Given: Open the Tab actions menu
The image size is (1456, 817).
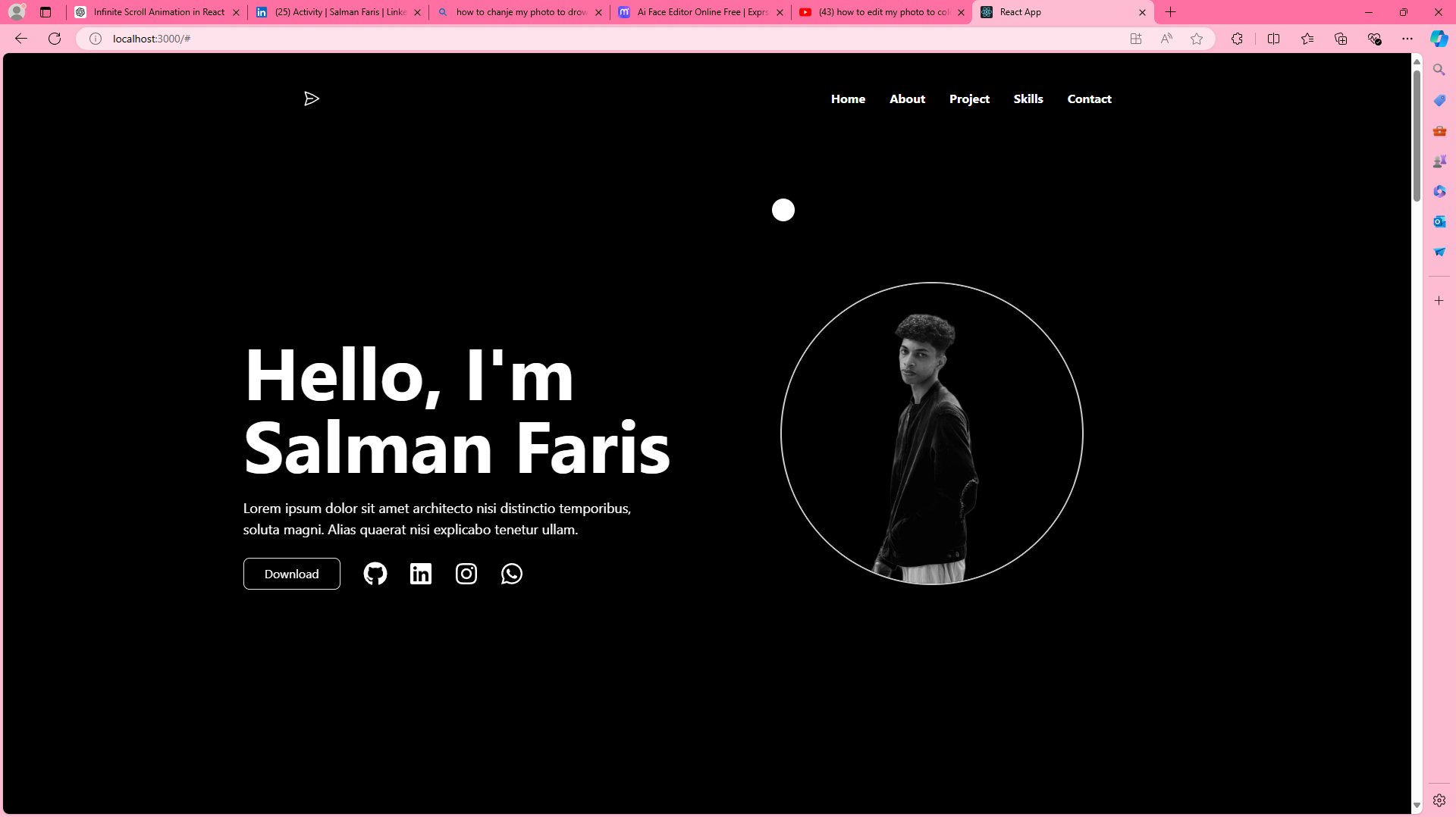Looking at the screenshot, I should point(45,12).
